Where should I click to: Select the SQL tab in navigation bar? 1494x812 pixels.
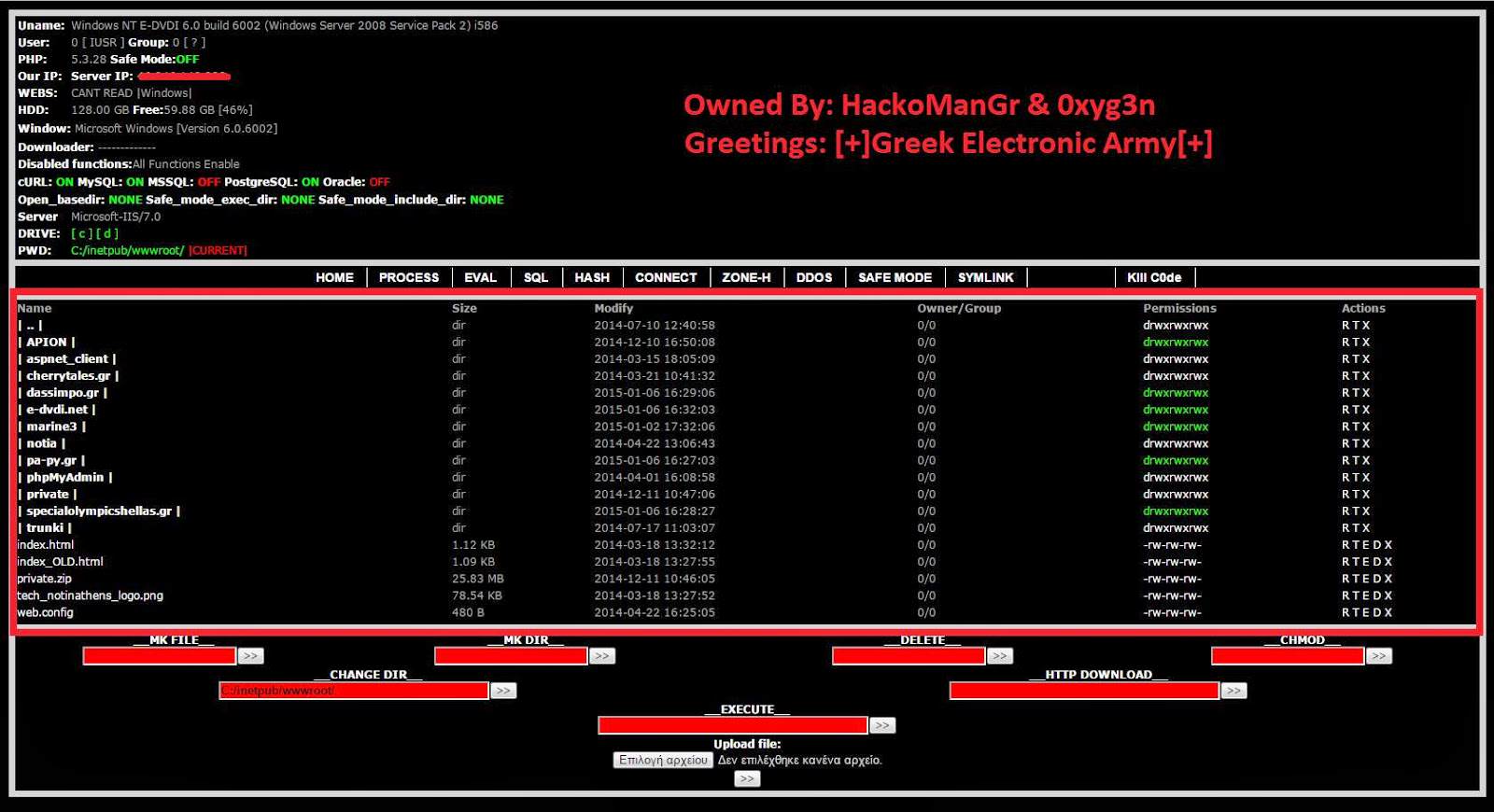tap(536, 277)
